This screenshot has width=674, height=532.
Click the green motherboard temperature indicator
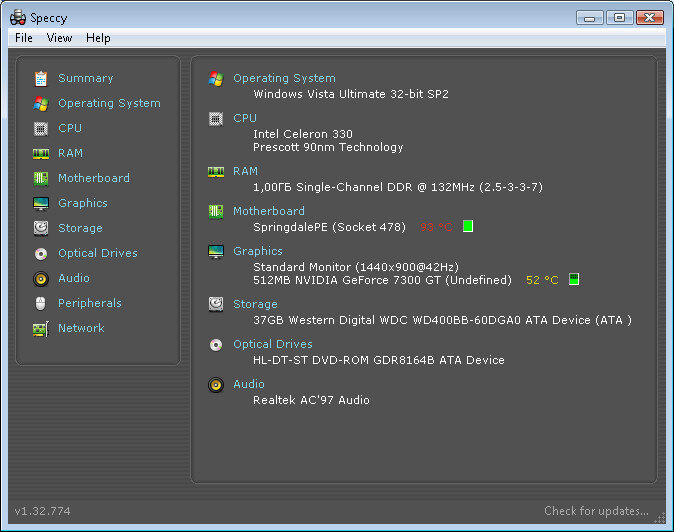tap(468, 226)
